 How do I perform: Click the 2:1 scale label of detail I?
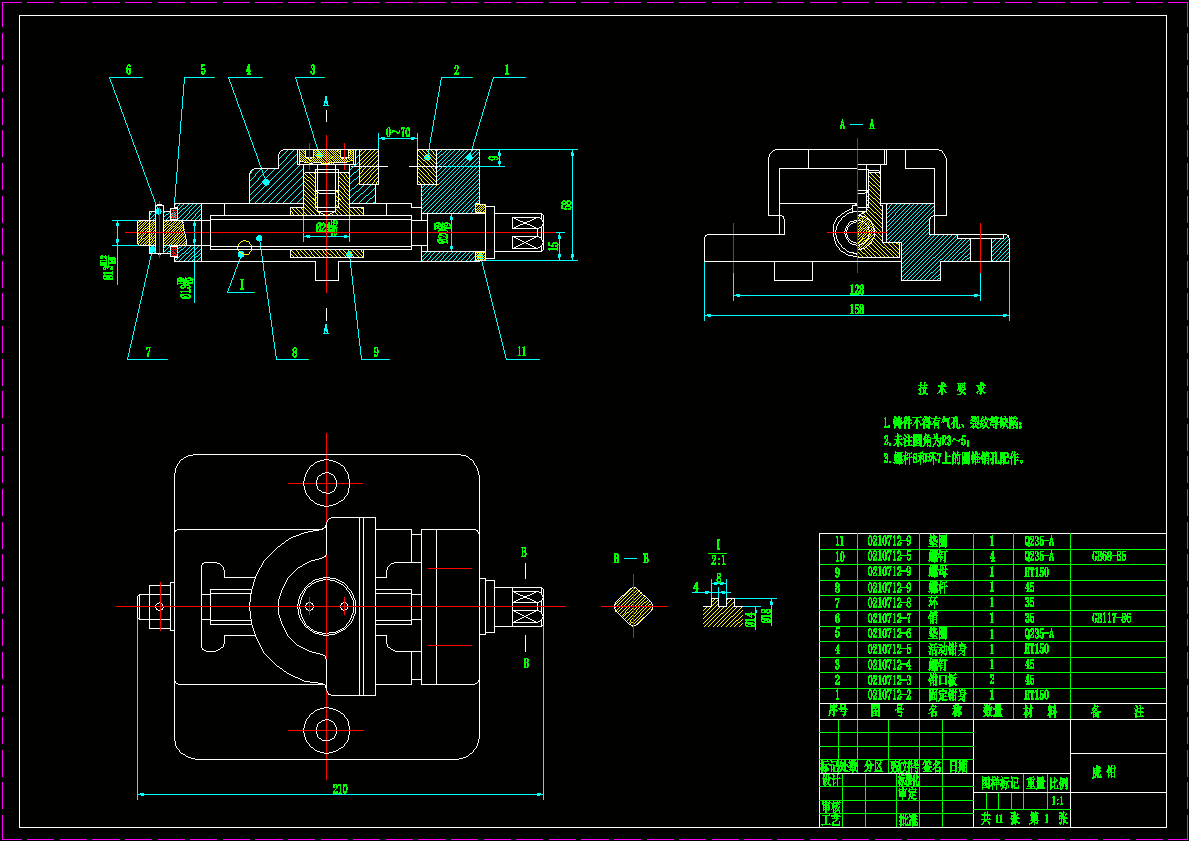(x=717, y=560)
